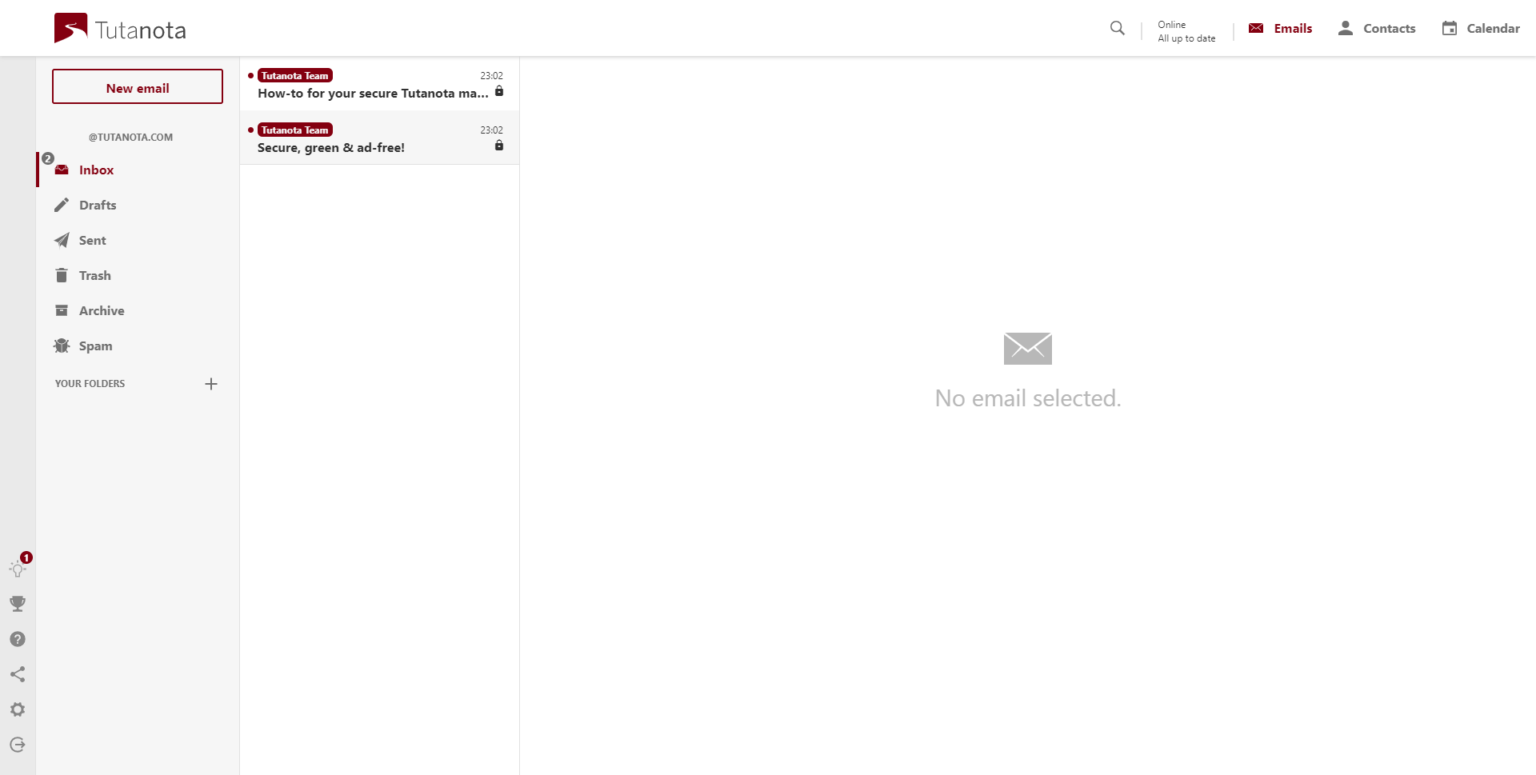This screenshot has height=775, width=1536.
Task: Open the search magnifier icon
Action: 1117,28
